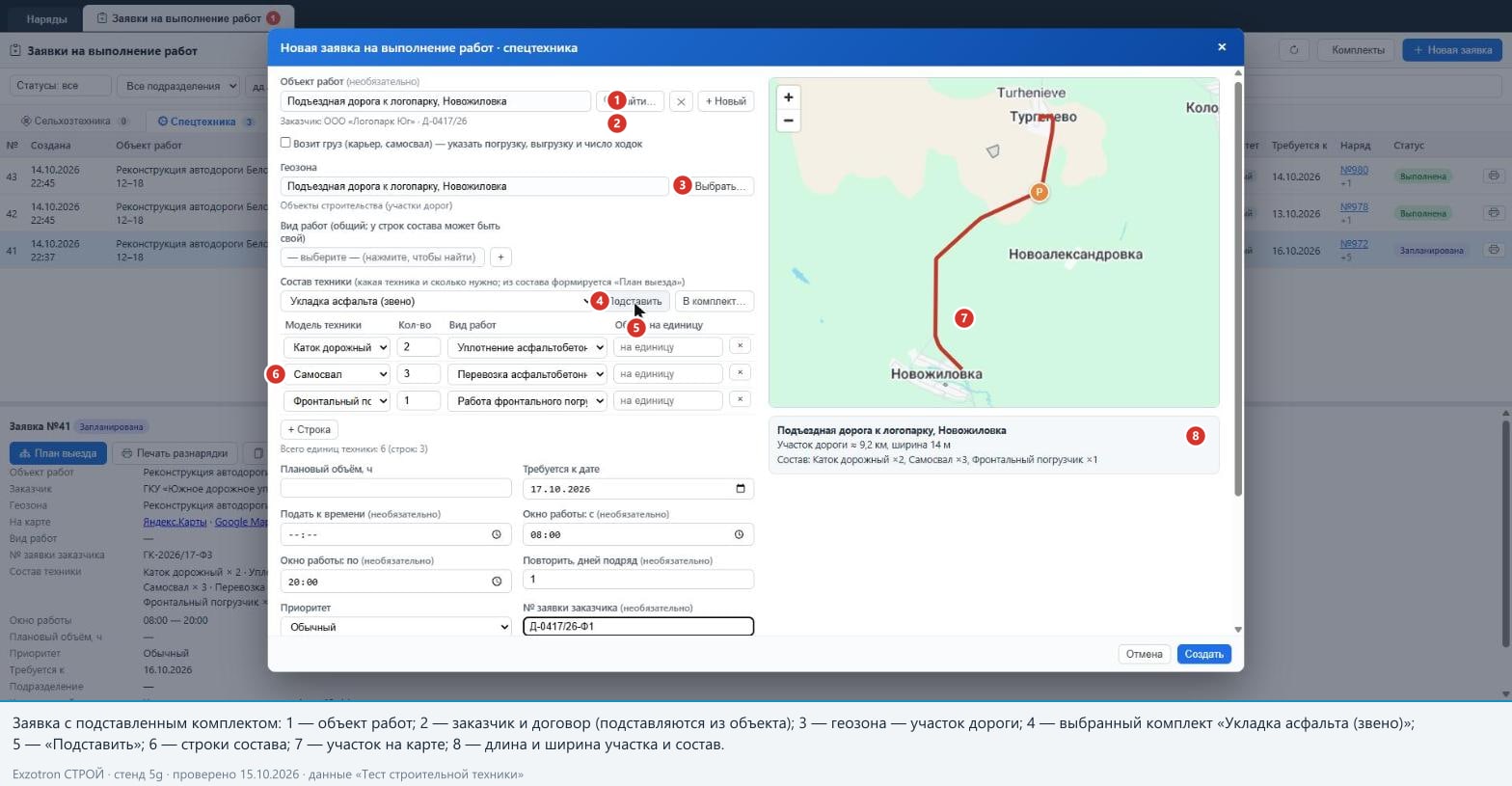Add a work type with the plus button

(500, 257)
